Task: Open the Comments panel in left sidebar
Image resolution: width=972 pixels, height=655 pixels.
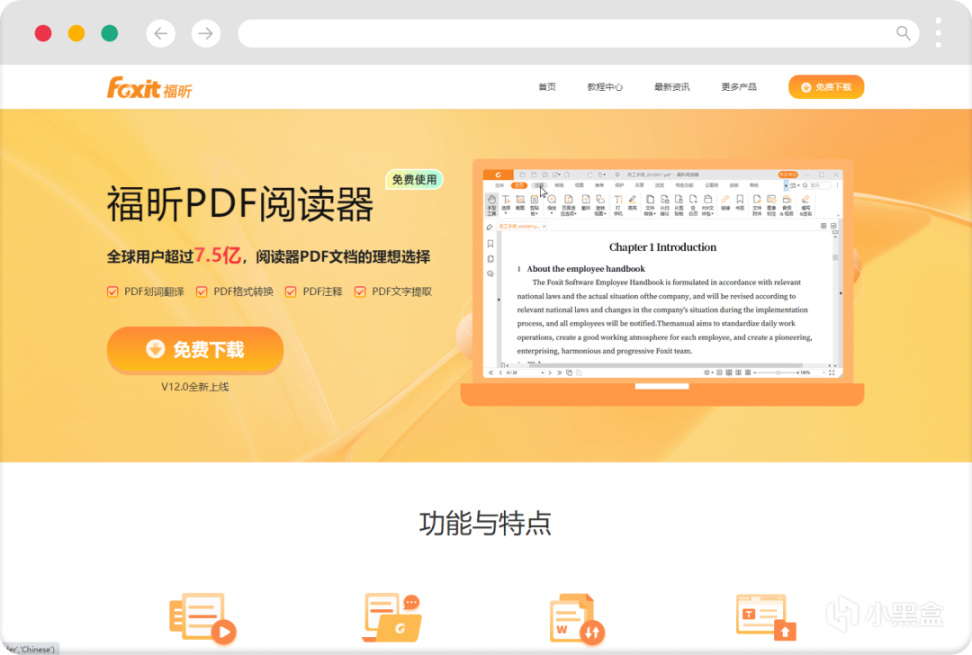Action: point(490,273)
